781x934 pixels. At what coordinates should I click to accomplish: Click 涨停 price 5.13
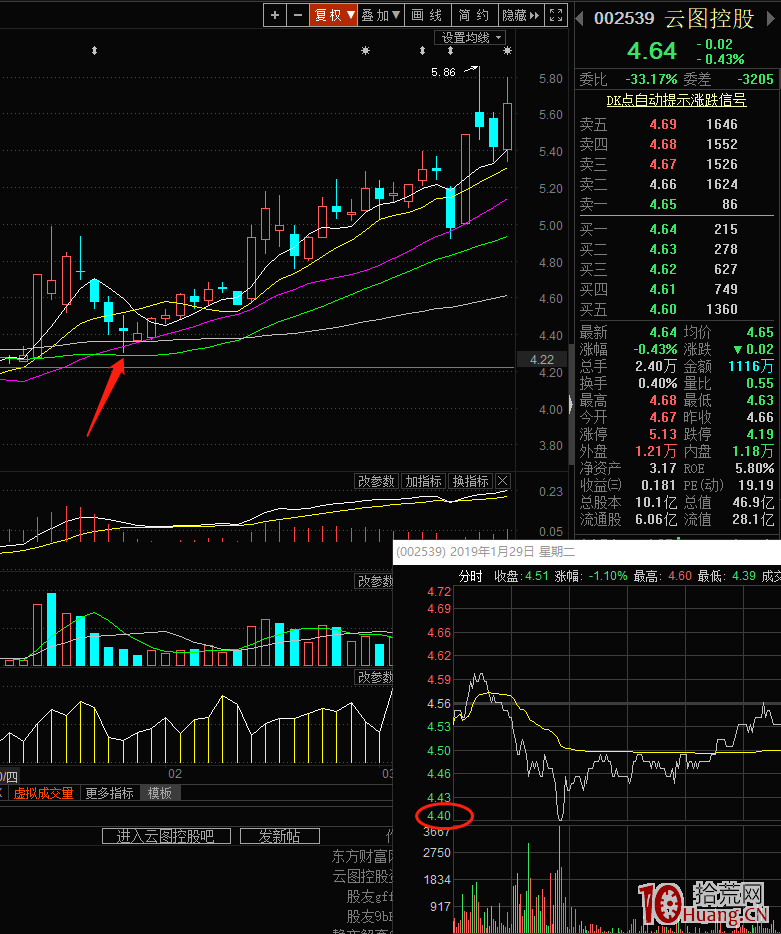coord(662,434)
